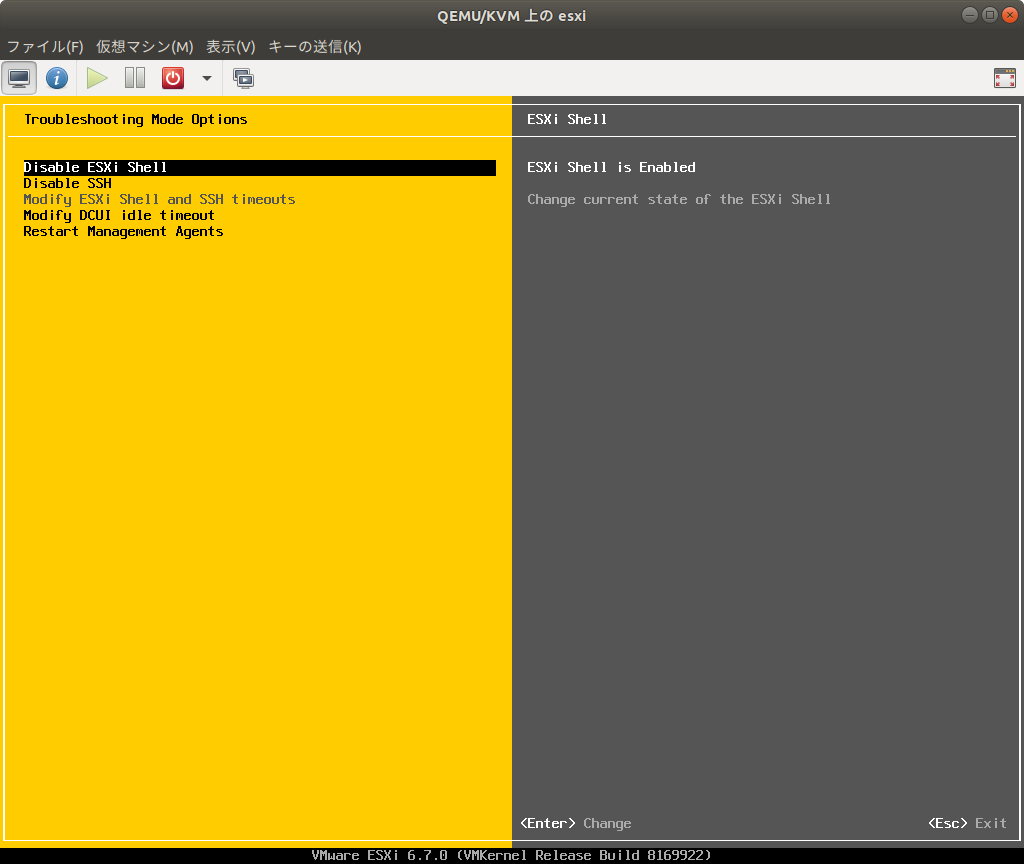Image resolution: width=1024 pixels, height=864 pixels.
Task: Click VMware ESXi 6.7.0 build text
Action: coord(511,855)
